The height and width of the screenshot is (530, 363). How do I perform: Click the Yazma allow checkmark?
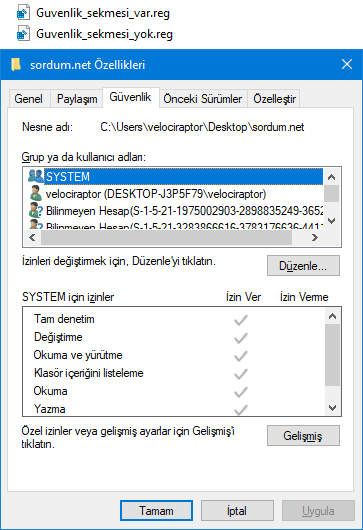click(x=241, y=410)
